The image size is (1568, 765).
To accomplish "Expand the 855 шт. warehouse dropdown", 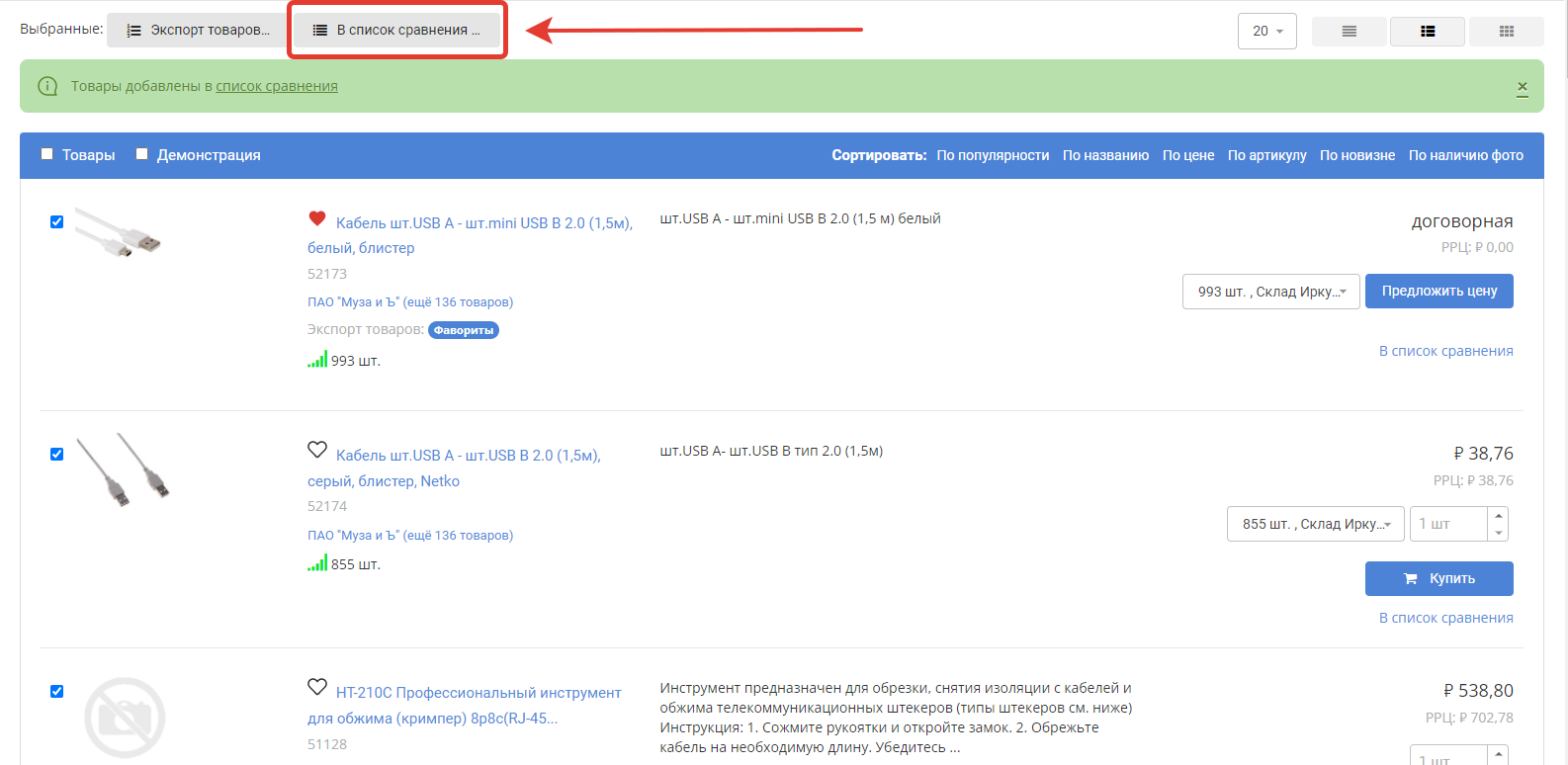I will [1315, 524].
